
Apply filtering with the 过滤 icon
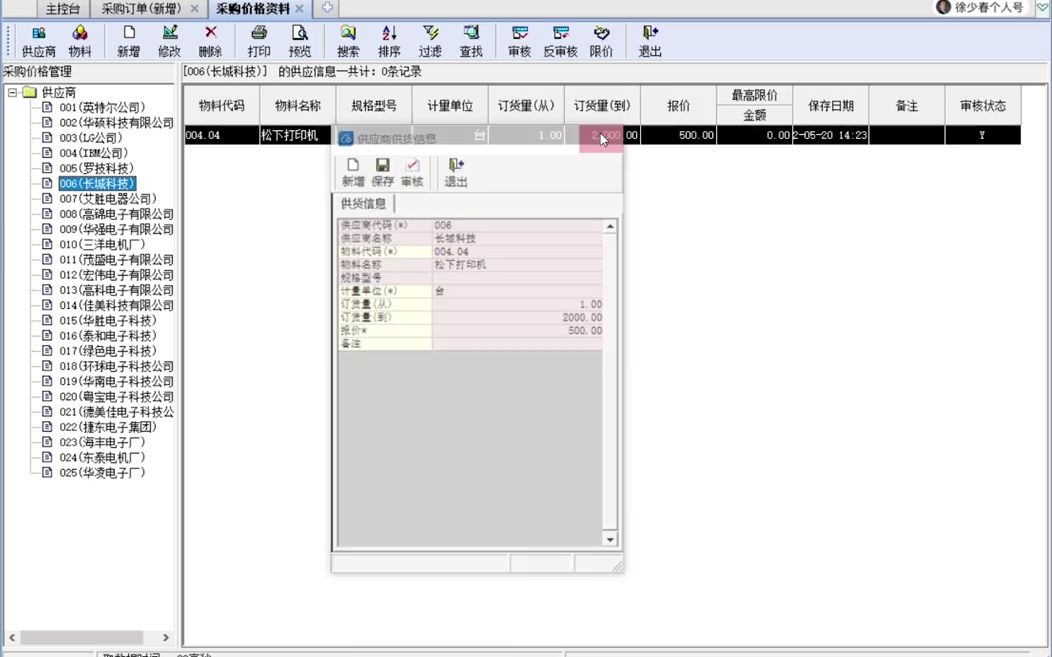[x=430, y=41]
